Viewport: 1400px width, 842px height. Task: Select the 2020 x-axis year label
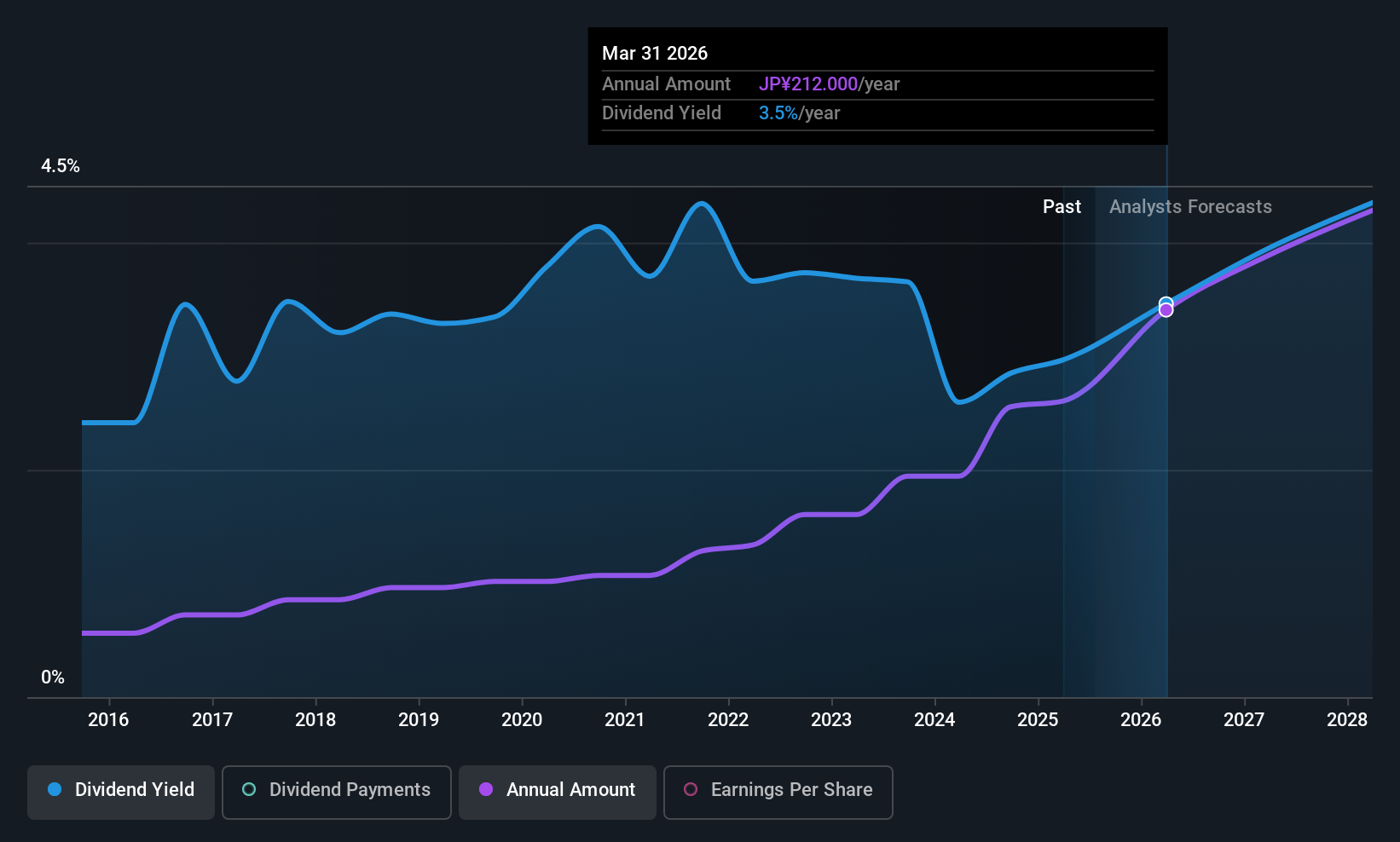pos(522,719)
